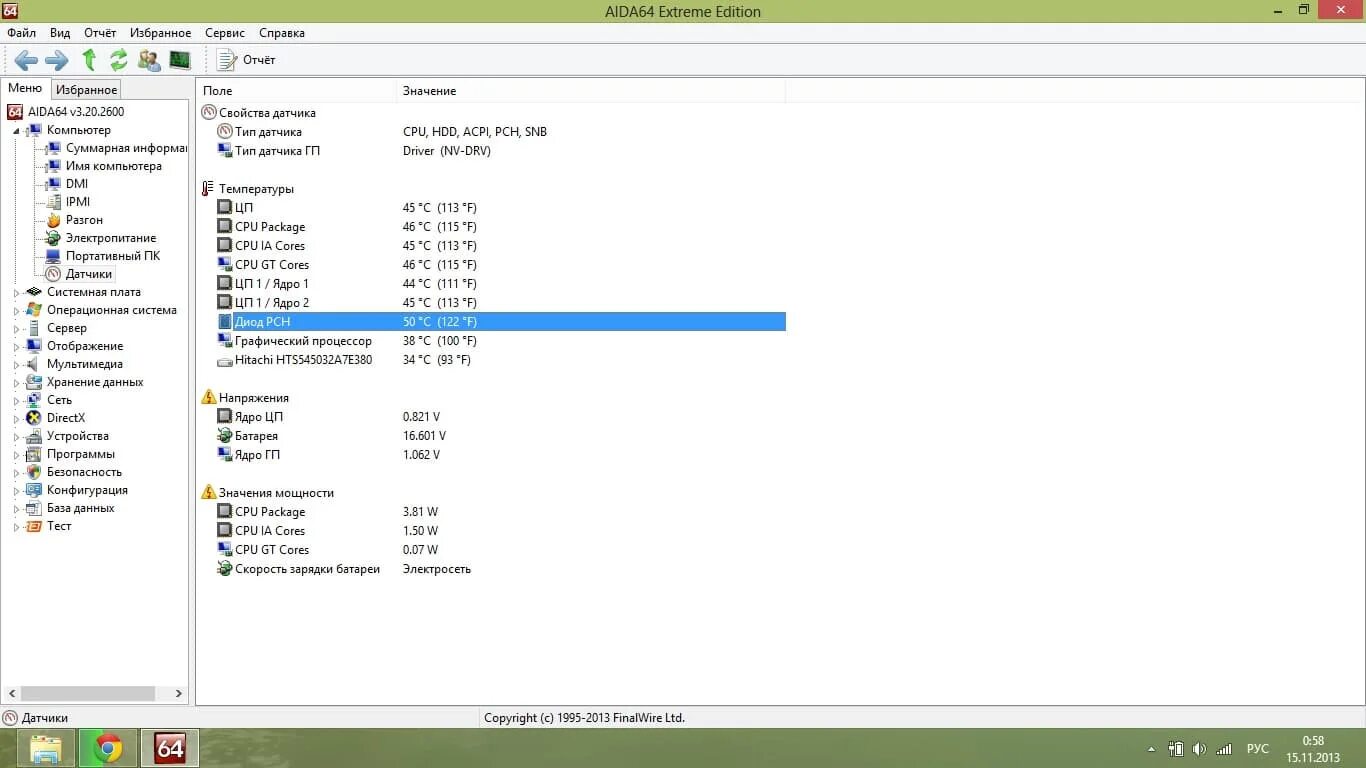This screenshot has height=768, width=1366.
Task: Click the sidebar horizontal scrollbar thumb
Action: [88, 693]
